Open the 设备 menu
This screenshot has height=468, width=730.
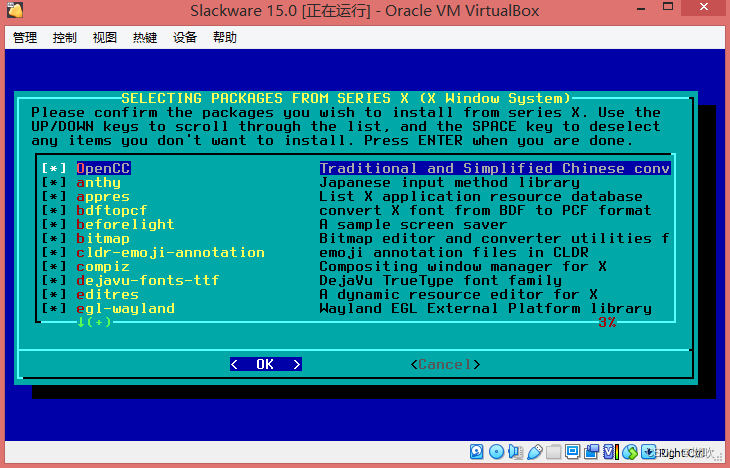185,37
